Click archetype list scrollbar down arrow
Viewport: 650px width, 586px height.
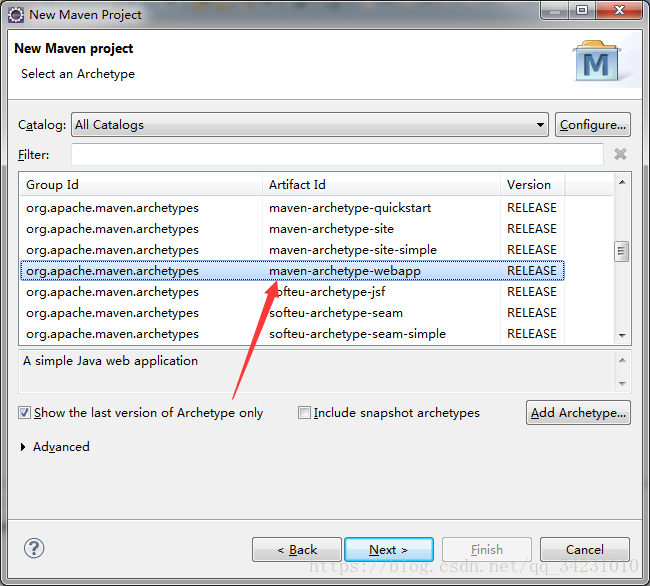click(x=622, y=336)
